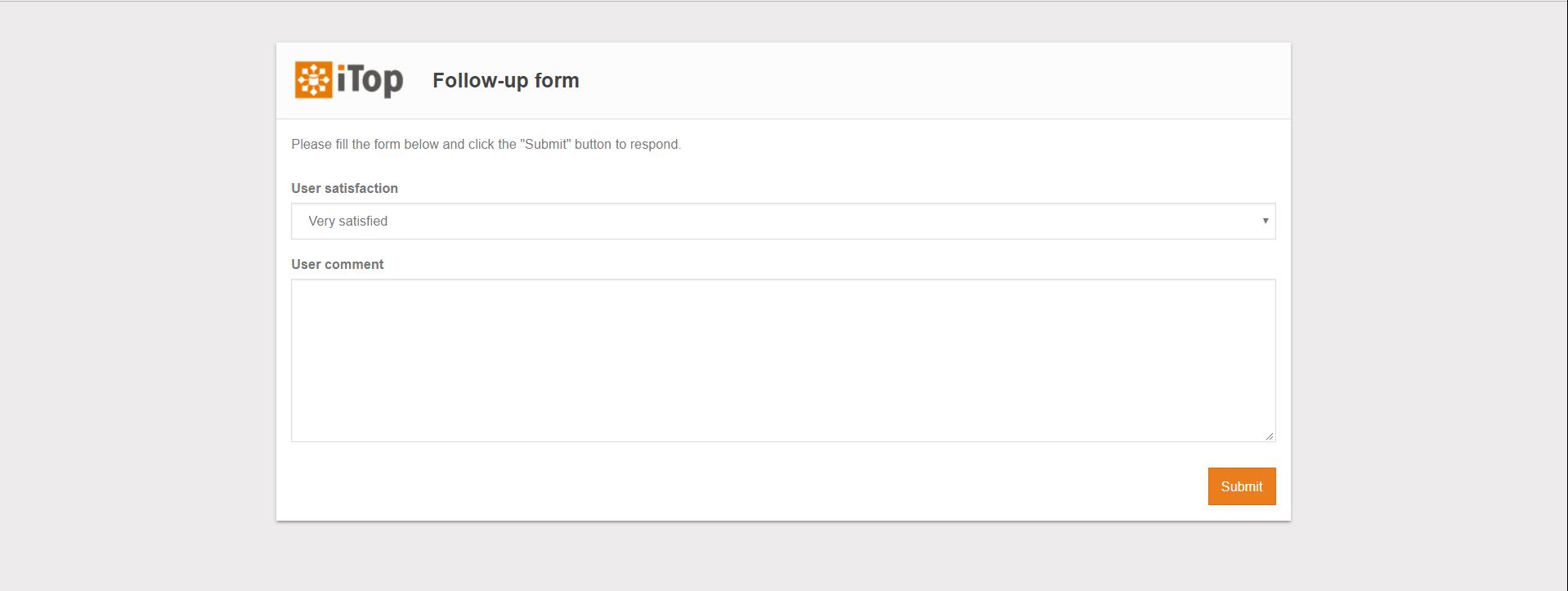Click the "User satisfaction" field label

[x=344, y=188]
